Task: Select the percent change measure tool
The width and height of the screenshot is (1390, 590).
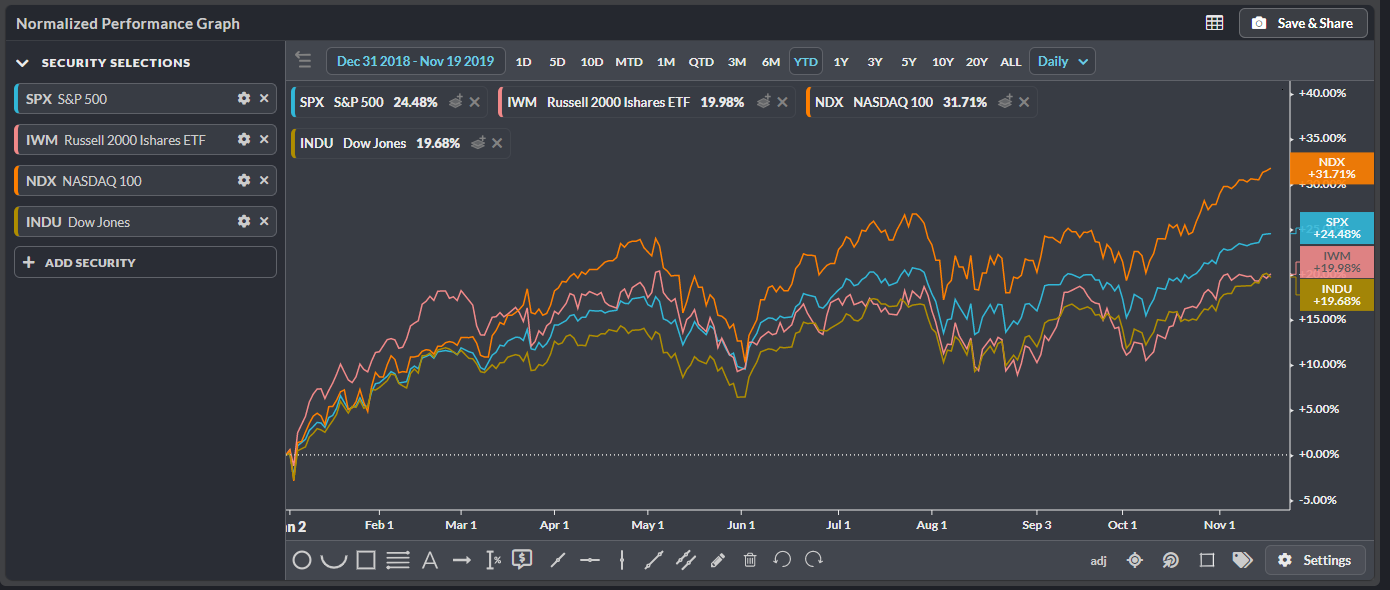Action: 493,560
